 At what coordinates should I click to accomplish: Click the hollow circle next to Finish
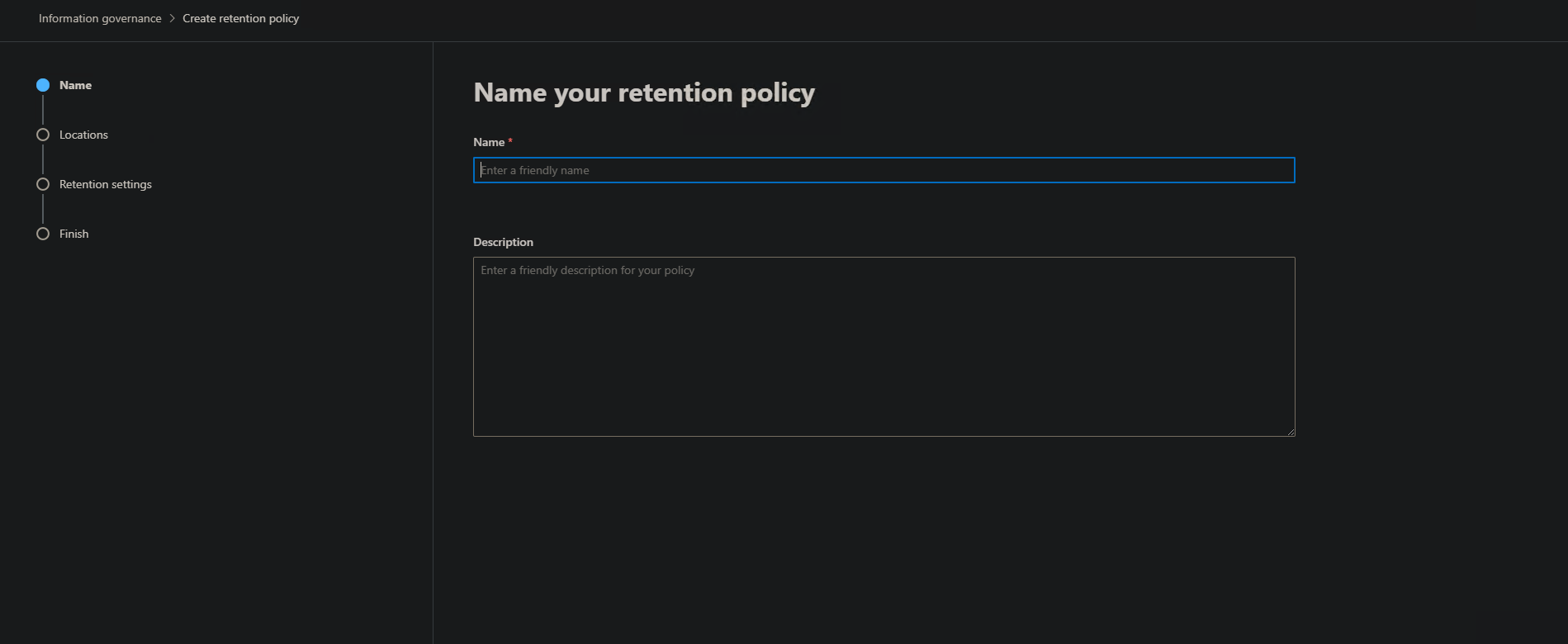(42, 233)
